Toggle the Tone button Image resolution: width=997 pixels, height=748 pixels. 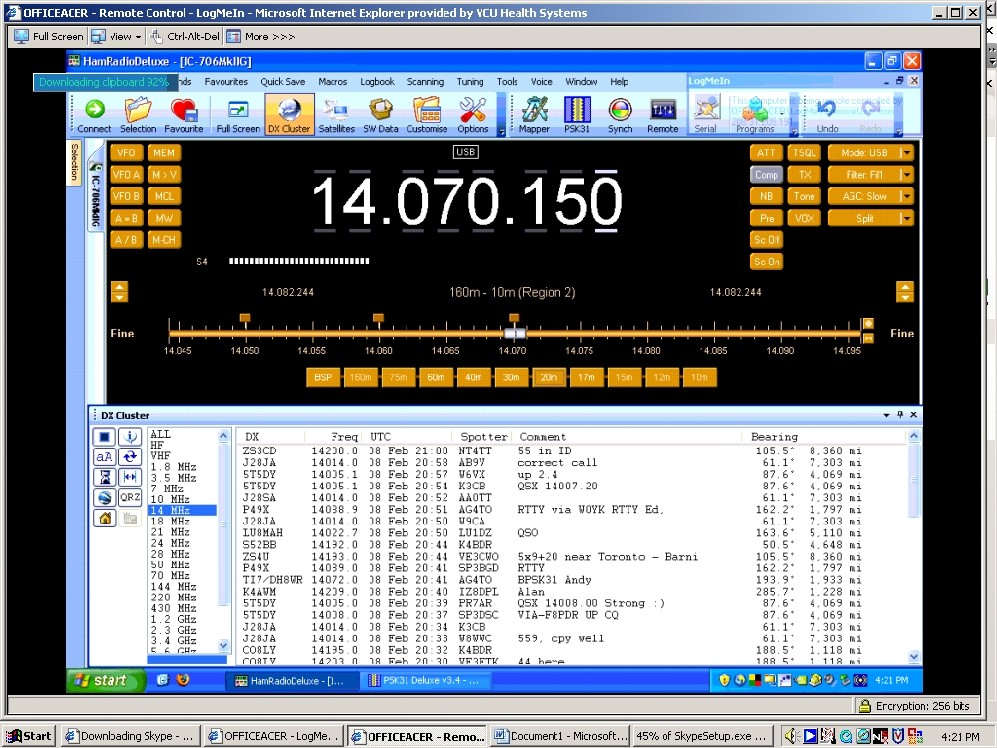(804, 197)
